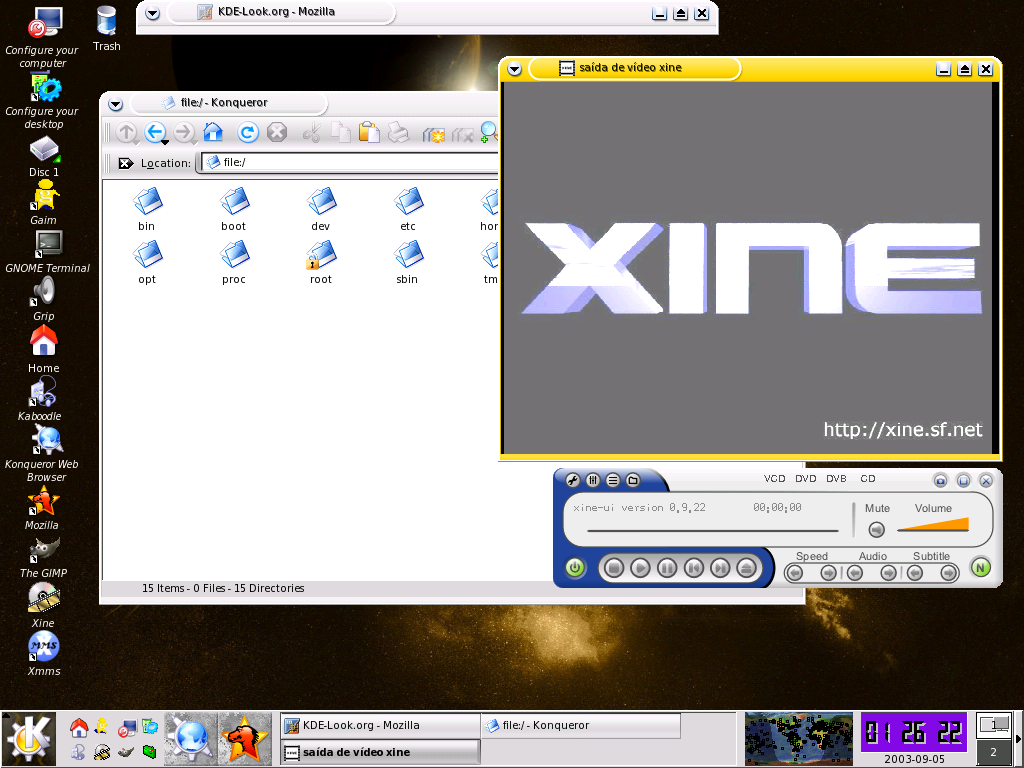Clear the Konqueror location bar with X icon

[x=125, y=163]
